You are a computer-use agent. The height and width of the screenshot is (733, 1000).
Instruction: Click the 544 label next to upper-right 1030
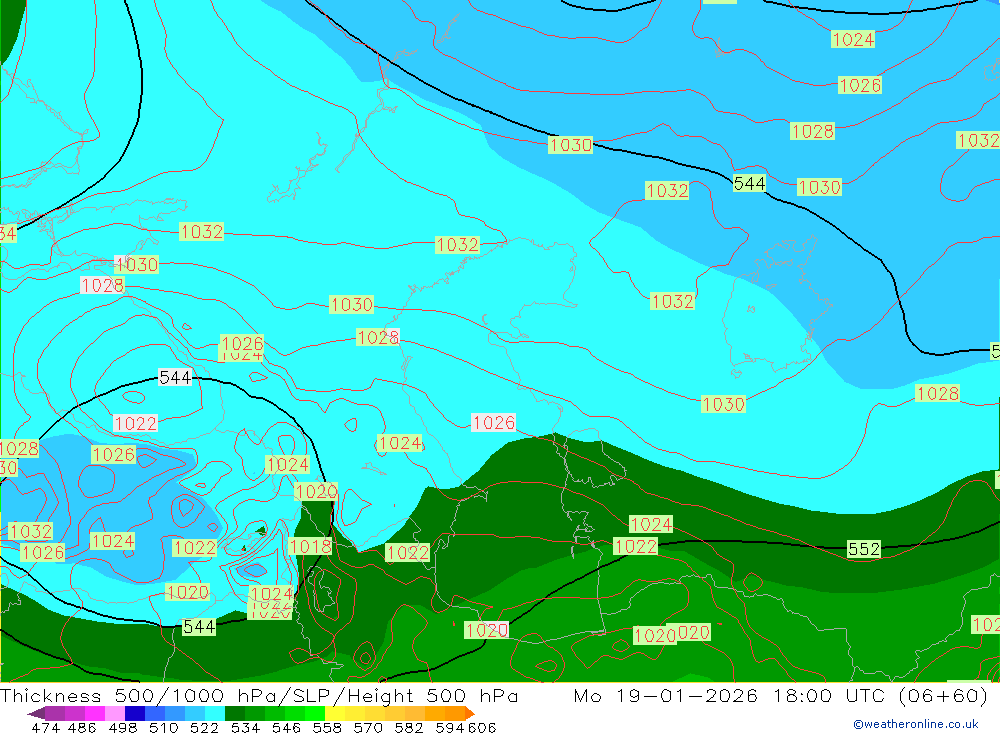pos(749,184)
